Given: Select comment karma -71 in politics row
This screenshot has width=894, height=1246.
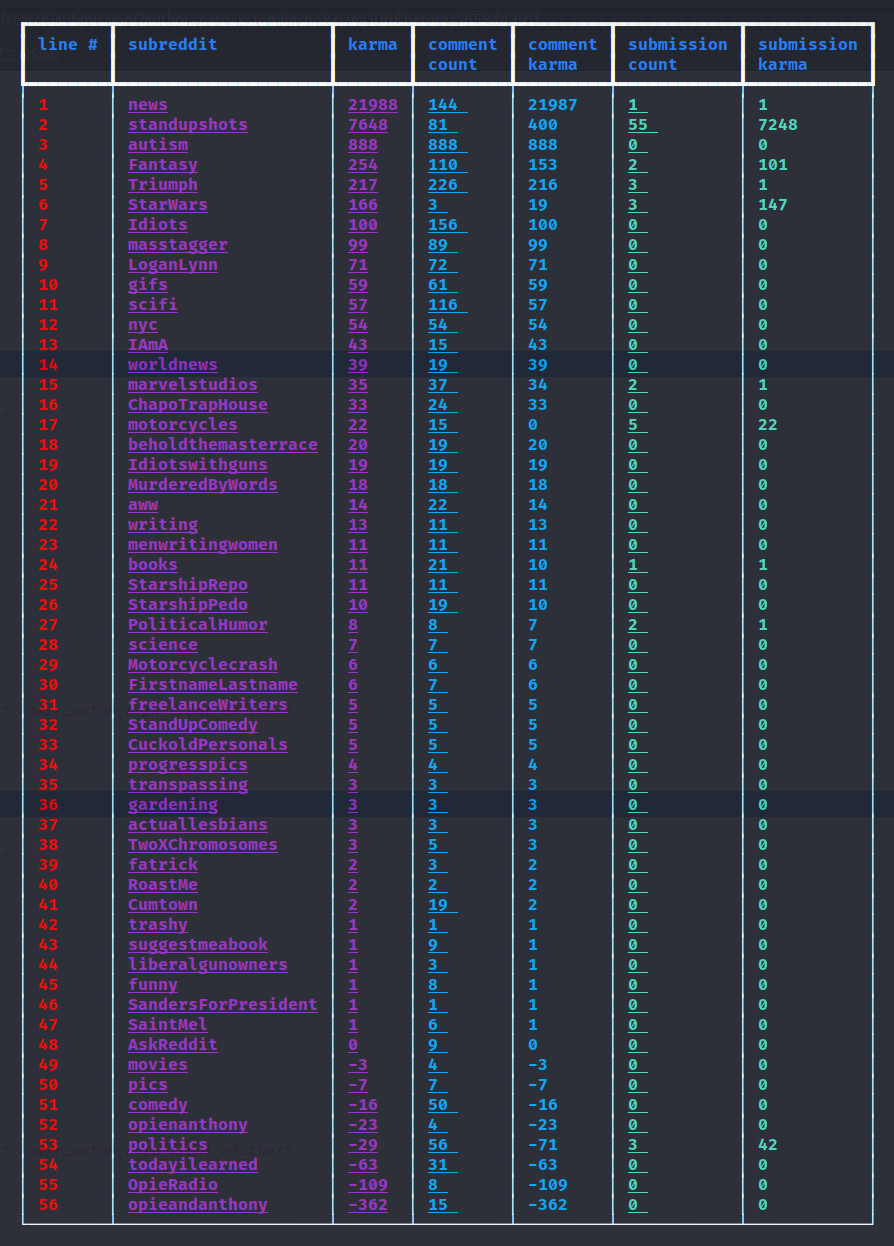Looking at the screenshot, I should click(x=543, y=1145).
